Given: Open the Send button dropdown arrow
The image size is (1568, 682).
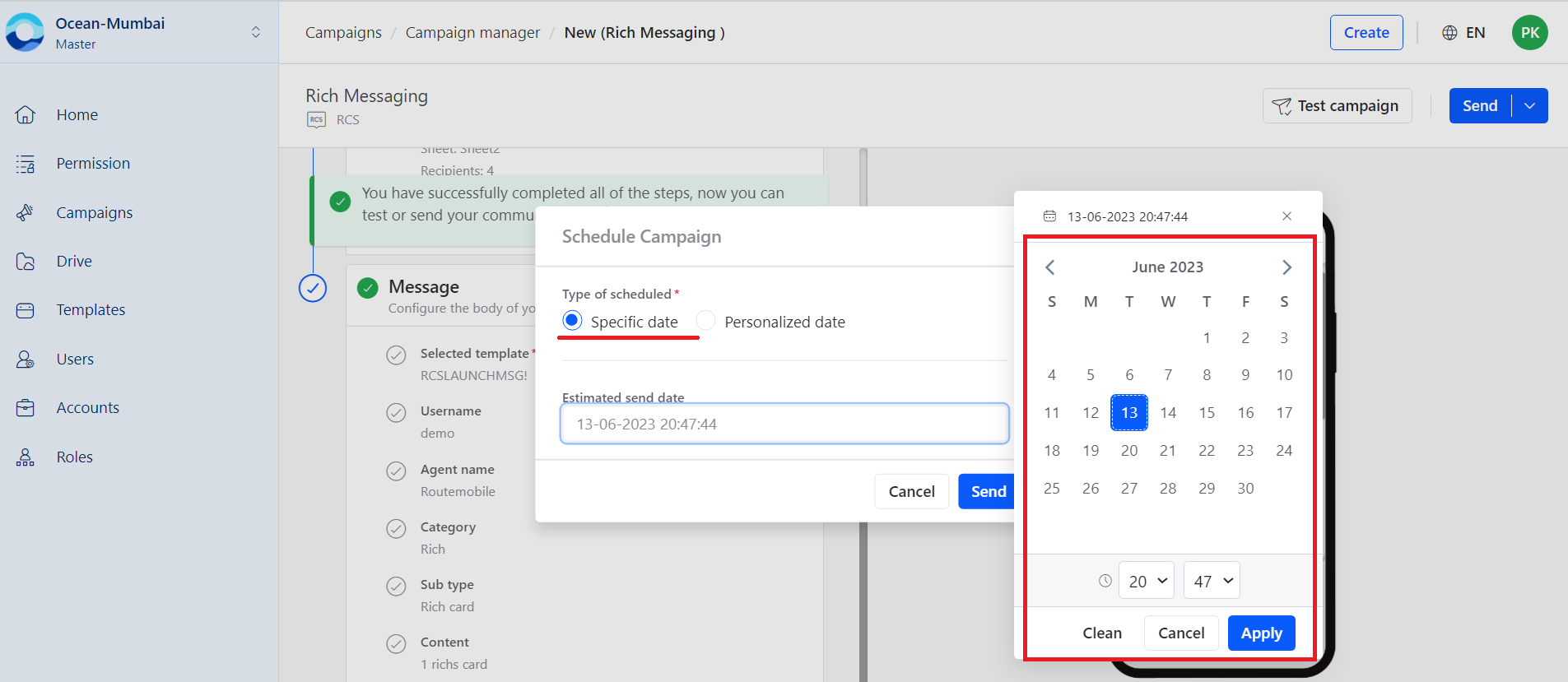Looking at the screenshot, I should (x=1529, y=105).
